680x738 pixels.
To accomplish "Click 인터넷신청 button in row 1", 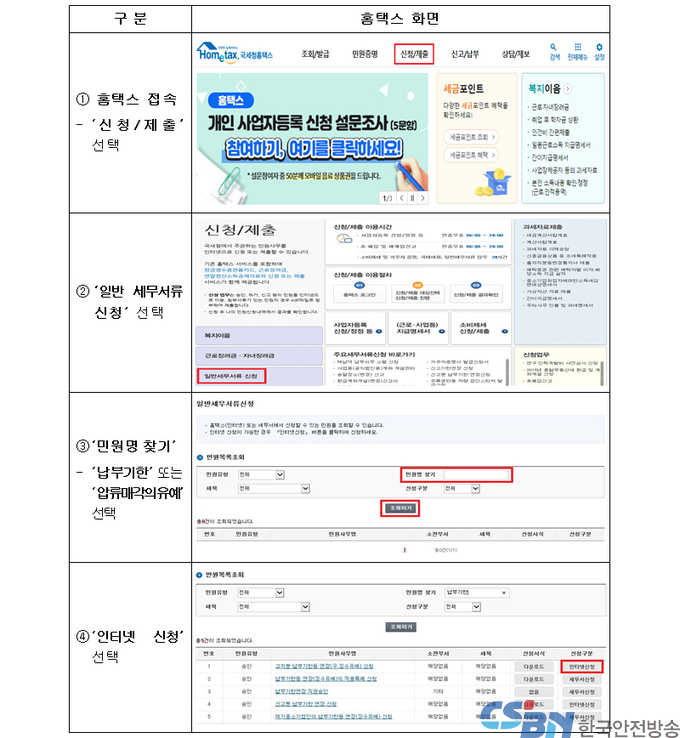I will 582,666.
